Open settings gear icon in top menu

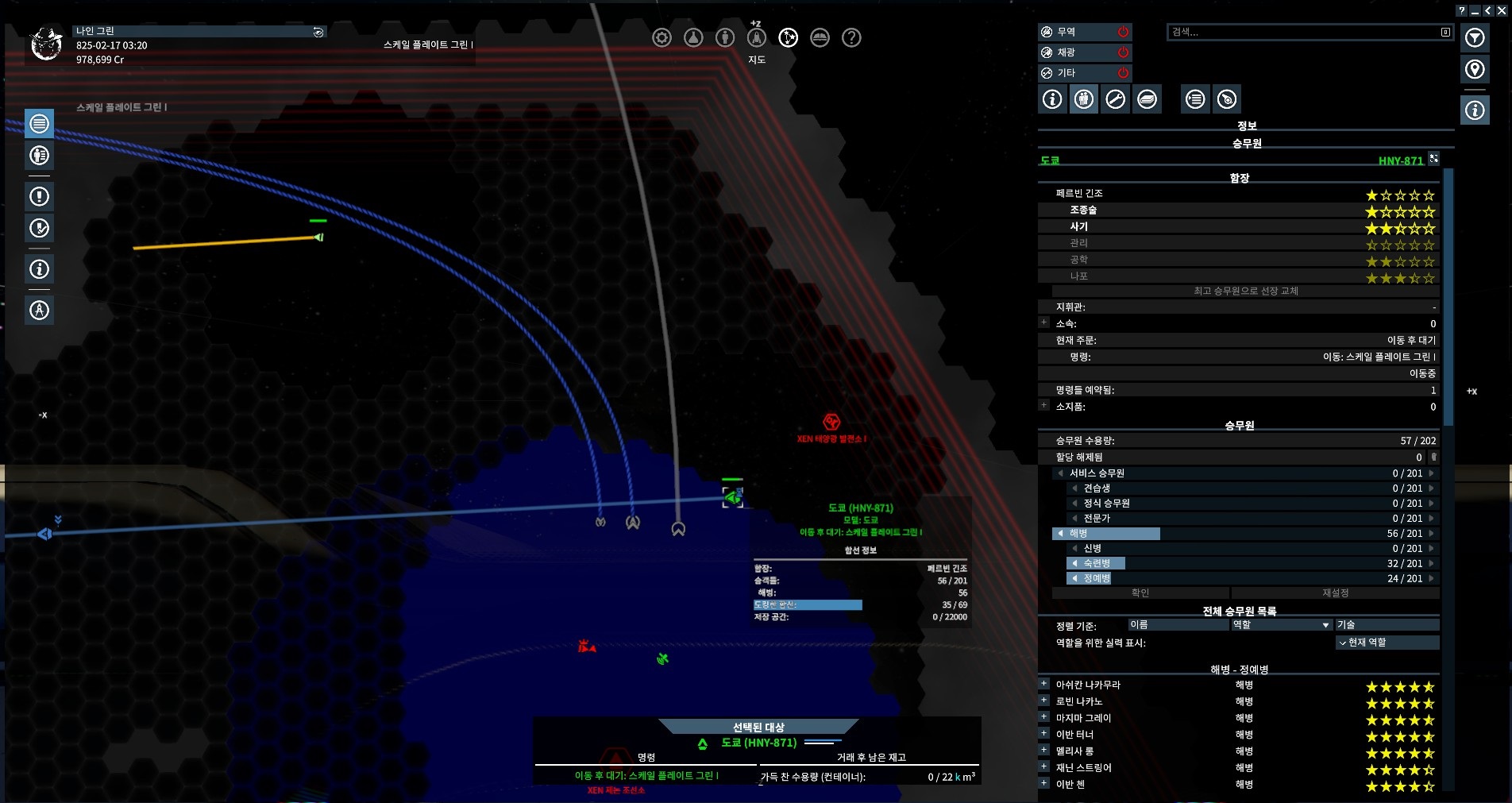(661, 37)
